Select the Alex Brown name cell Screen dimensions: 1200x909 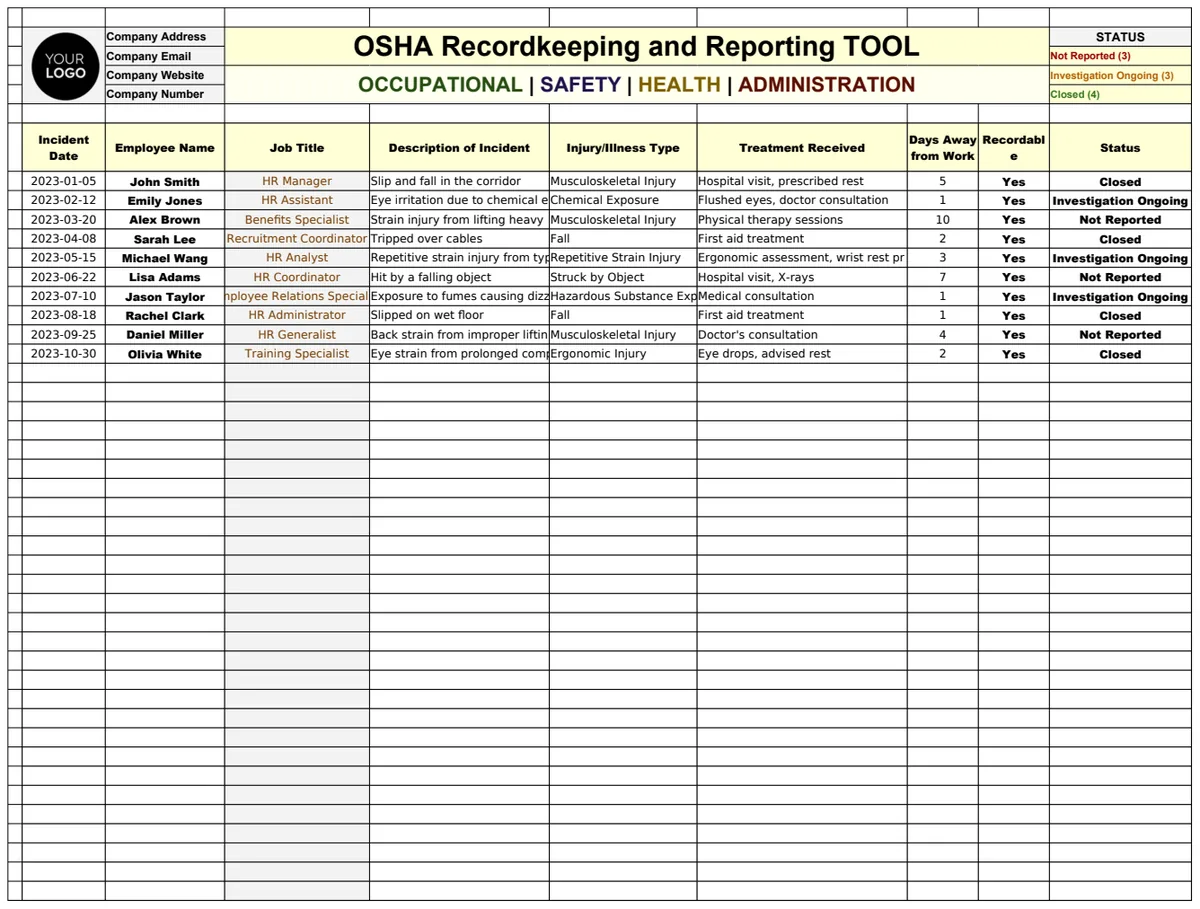pyautogui.click(x=165, y=220)
